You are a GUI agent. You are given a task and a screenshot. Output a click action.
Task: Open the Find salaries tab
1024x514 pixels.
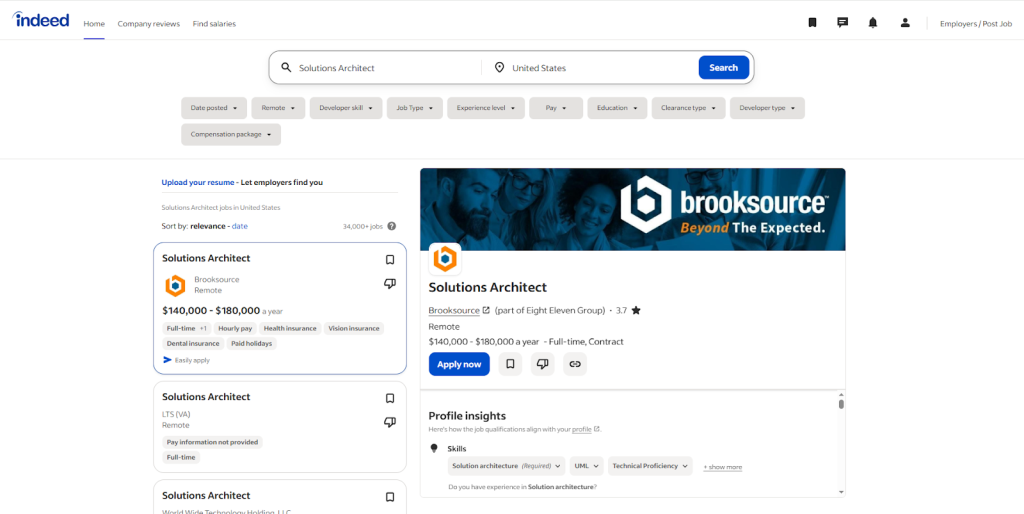214,24
